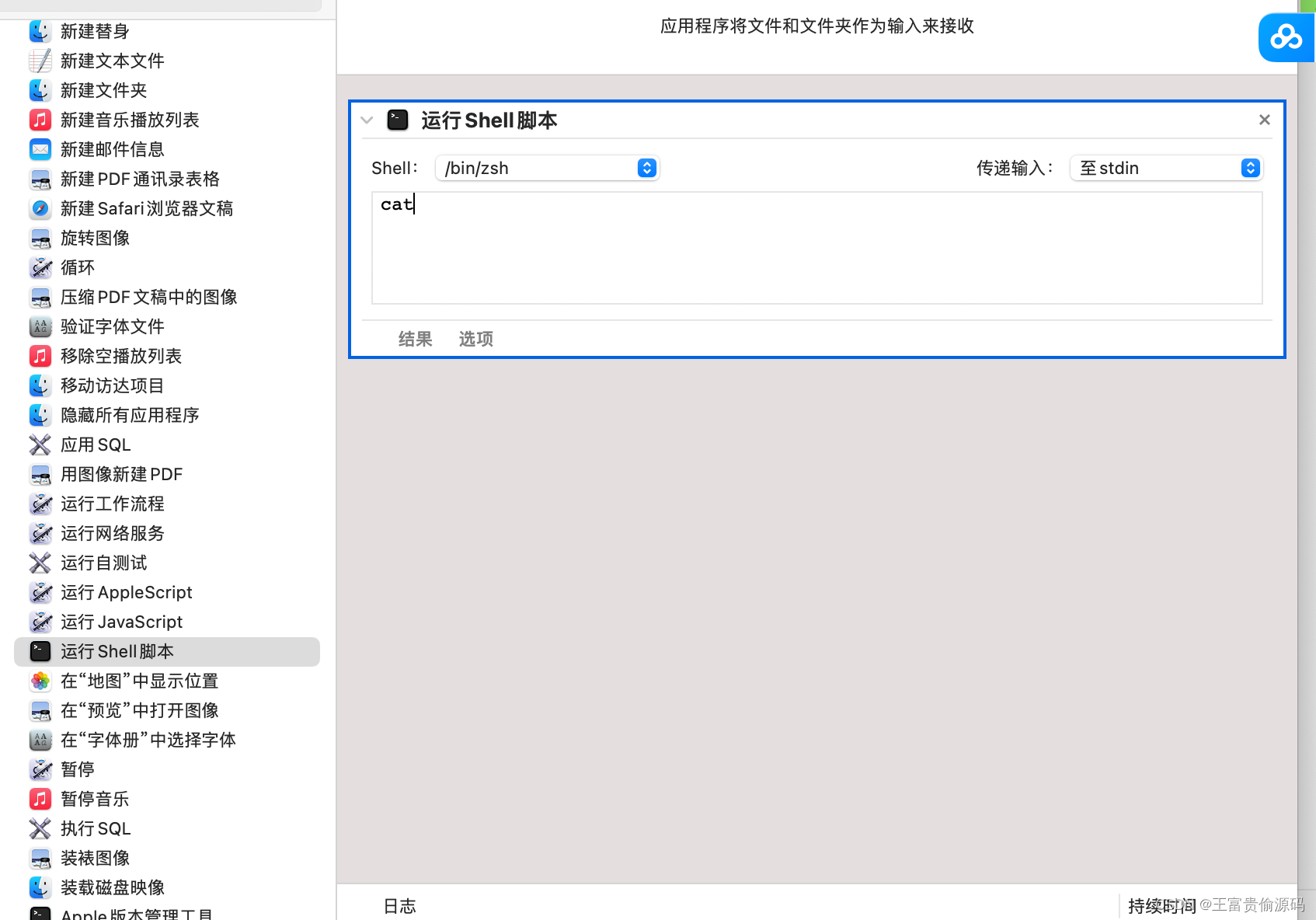This screenshot has height=920, width=1316.
Task: Select 在“字体册”中选择字体 action
Action: pyautogui.click(x=167, y=740)
